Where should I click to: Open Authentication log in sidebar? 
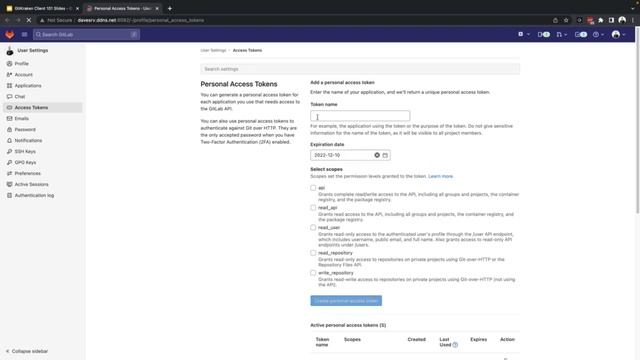point(34,196)
